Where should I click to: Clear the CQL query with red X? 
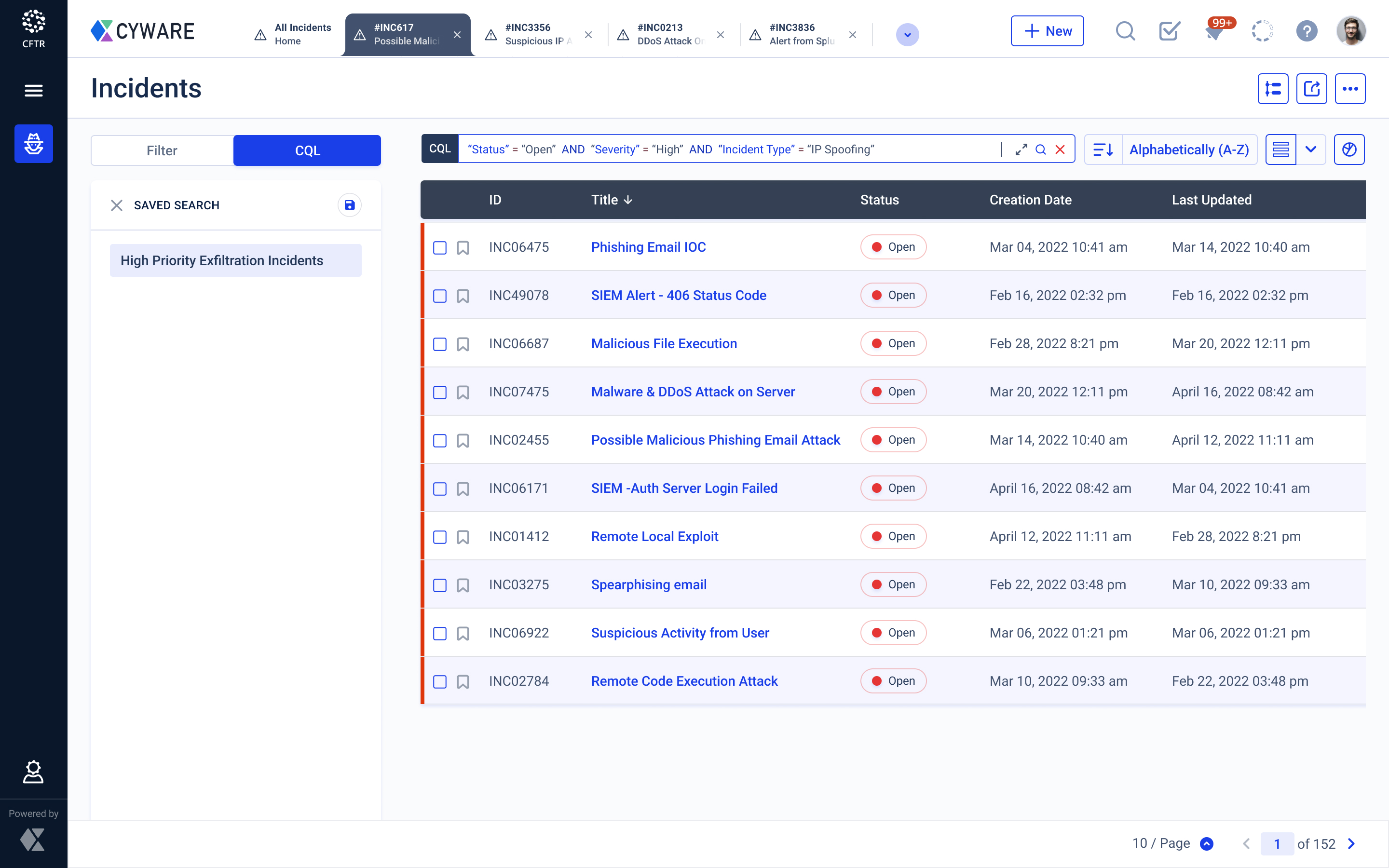tap(1060, 150)
